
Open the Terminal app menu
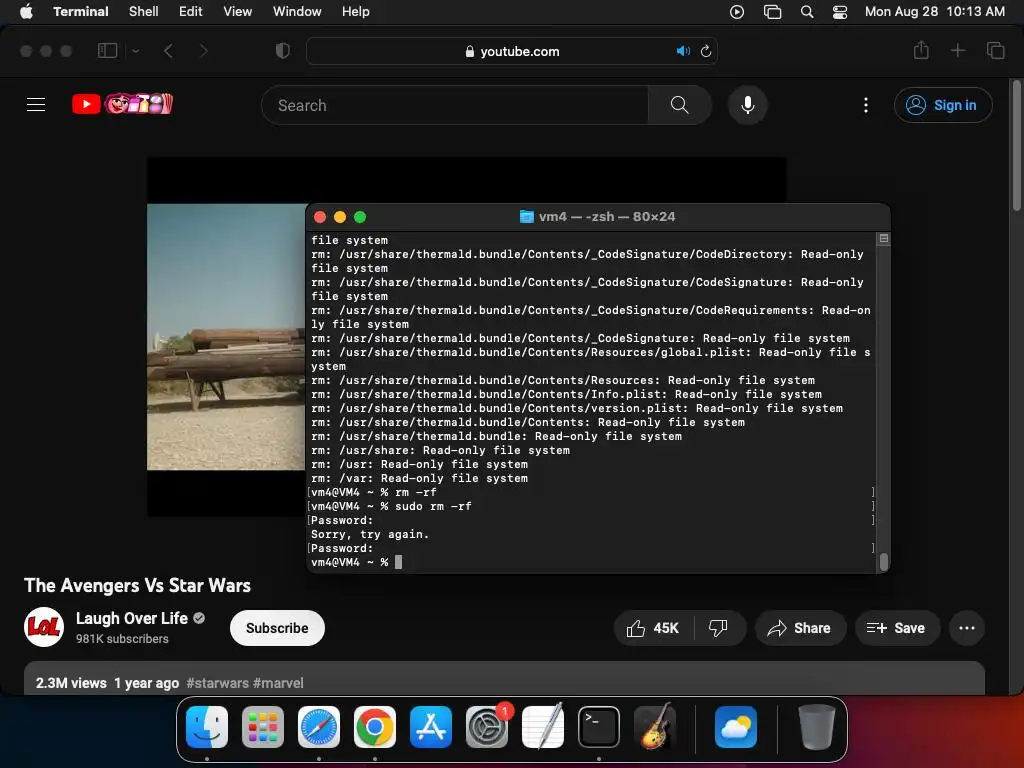(80, 12)
